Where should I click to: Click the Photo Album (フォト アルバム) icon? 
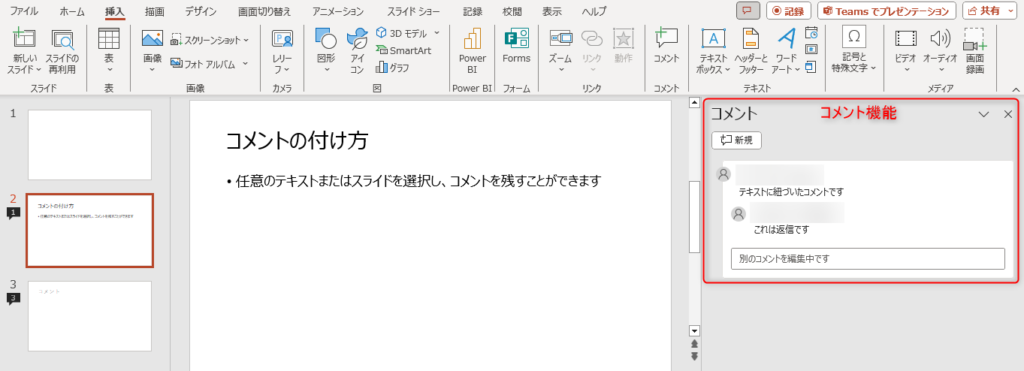[176, 63]
